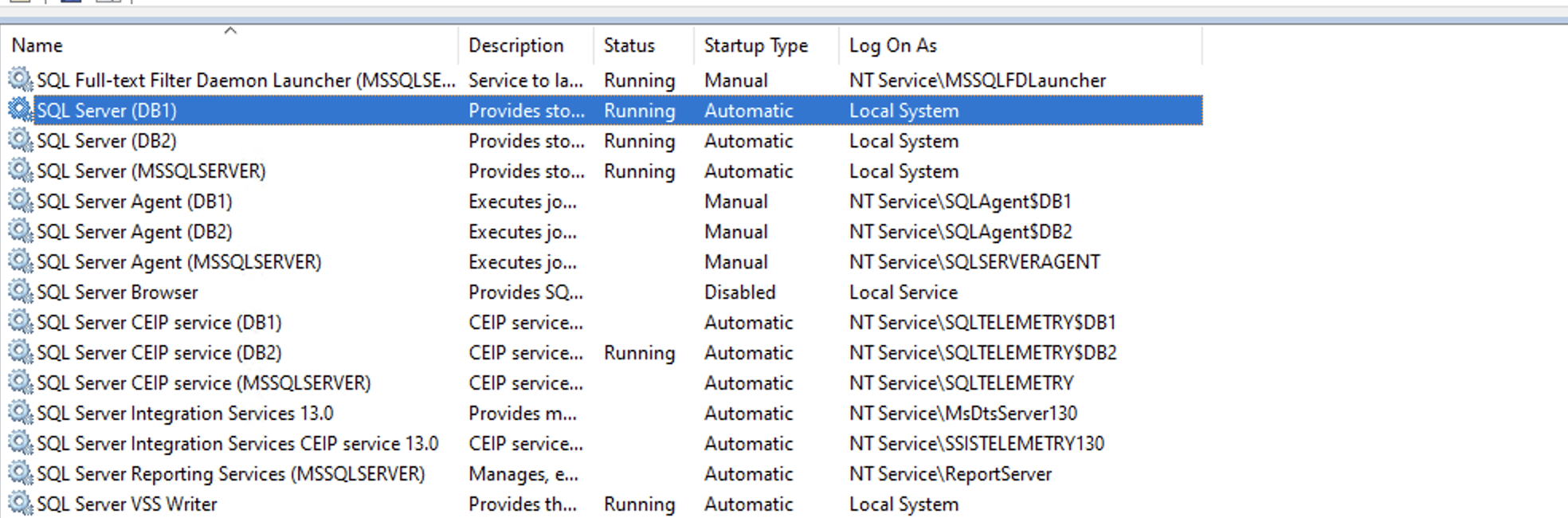Viewport: 1568px width, 518px height.
Task: Click the NT Service\SQLAgent$DB1 log on cell
Action: [x=960, y=202]
